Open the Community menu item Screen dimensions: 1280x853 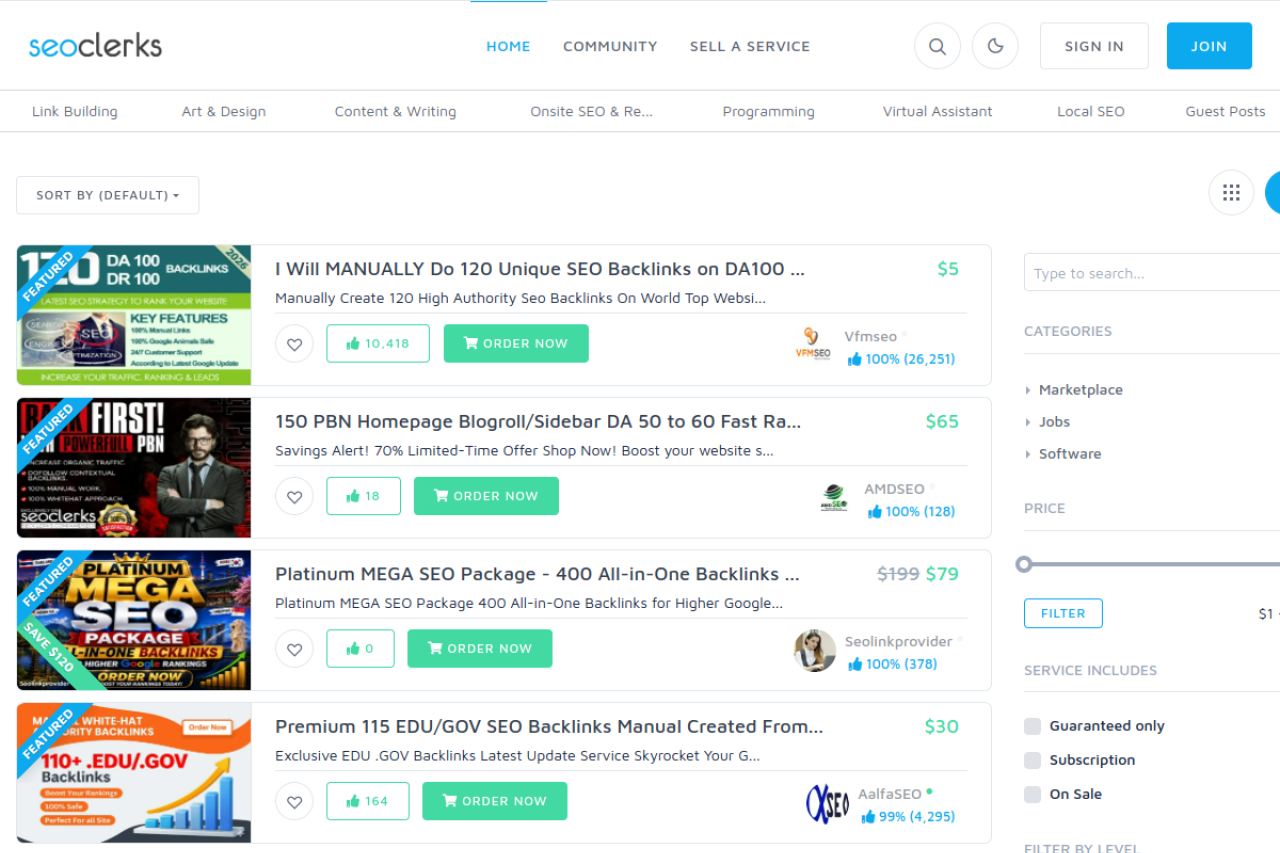pyautogui.click(x=610, y=46)
